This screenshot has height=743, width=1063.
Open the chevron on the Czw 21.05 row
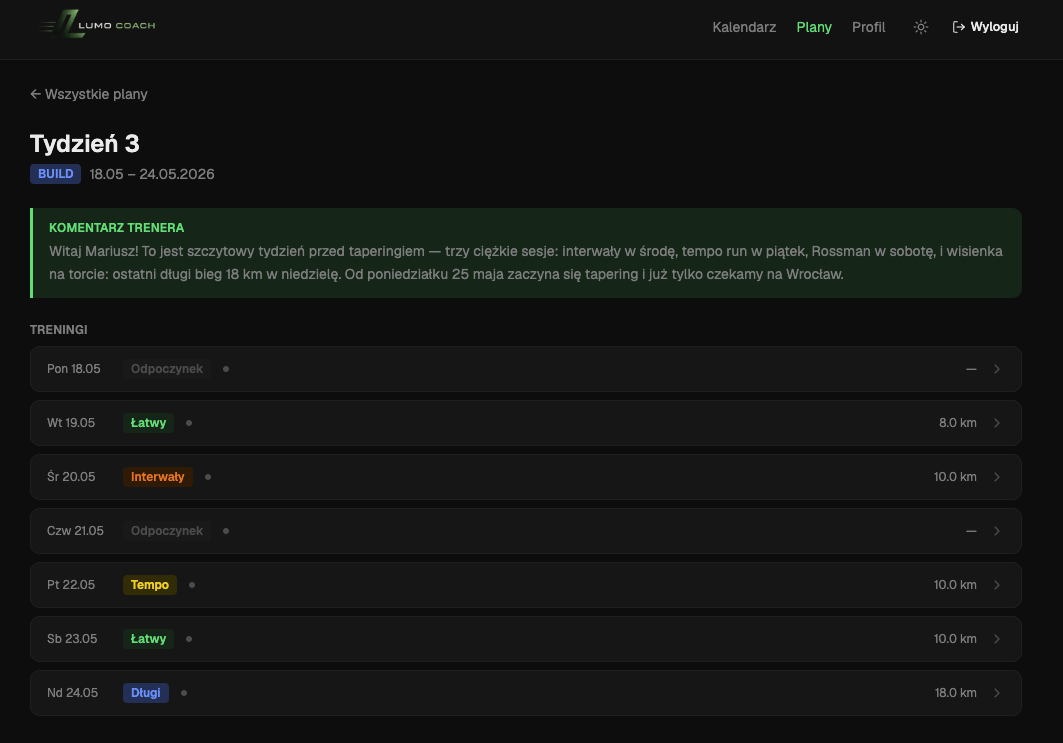coord(997,531)
